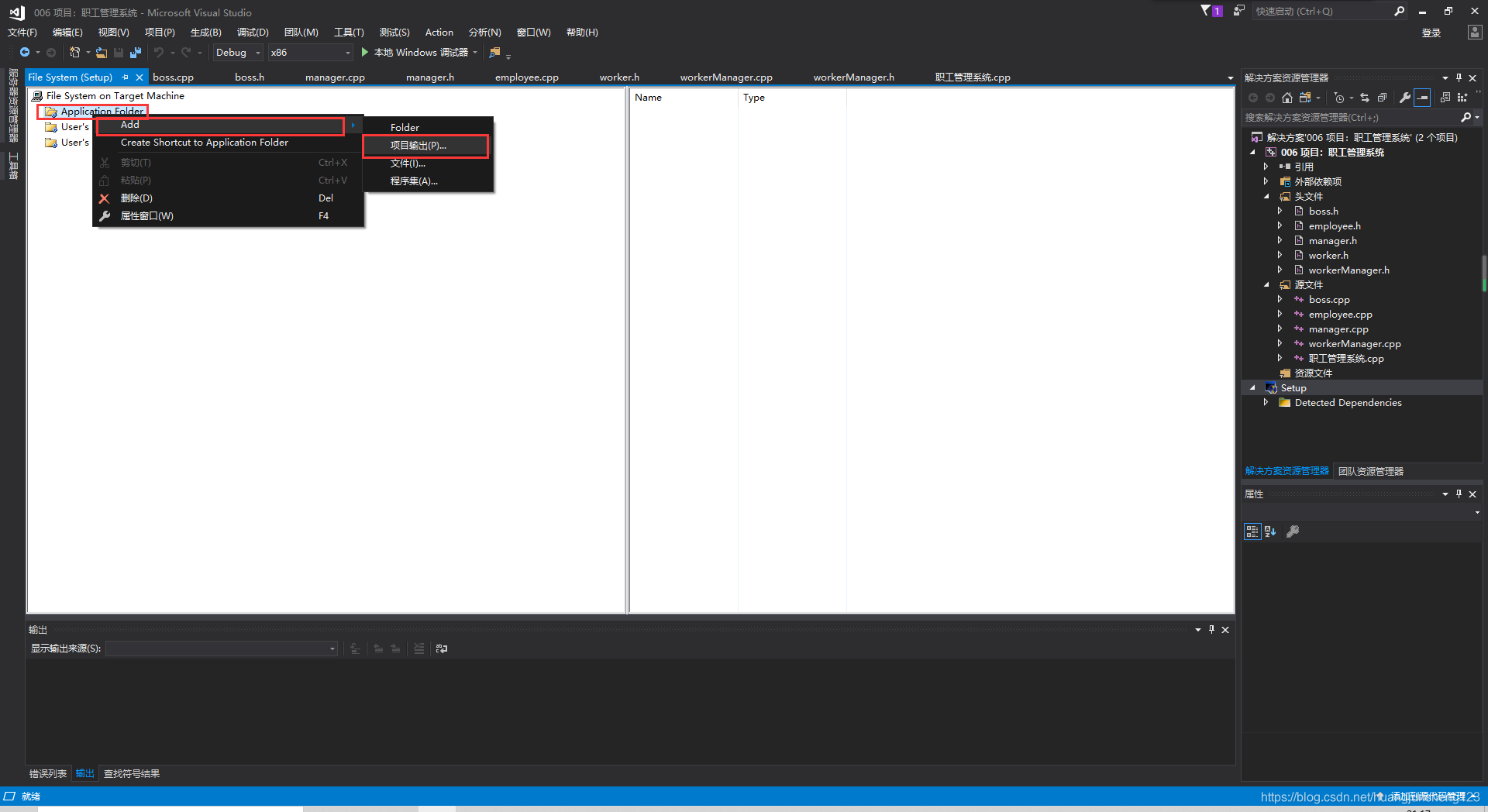Click the Type column header
The image size is (1488, 812).
[x=753, y=98]
